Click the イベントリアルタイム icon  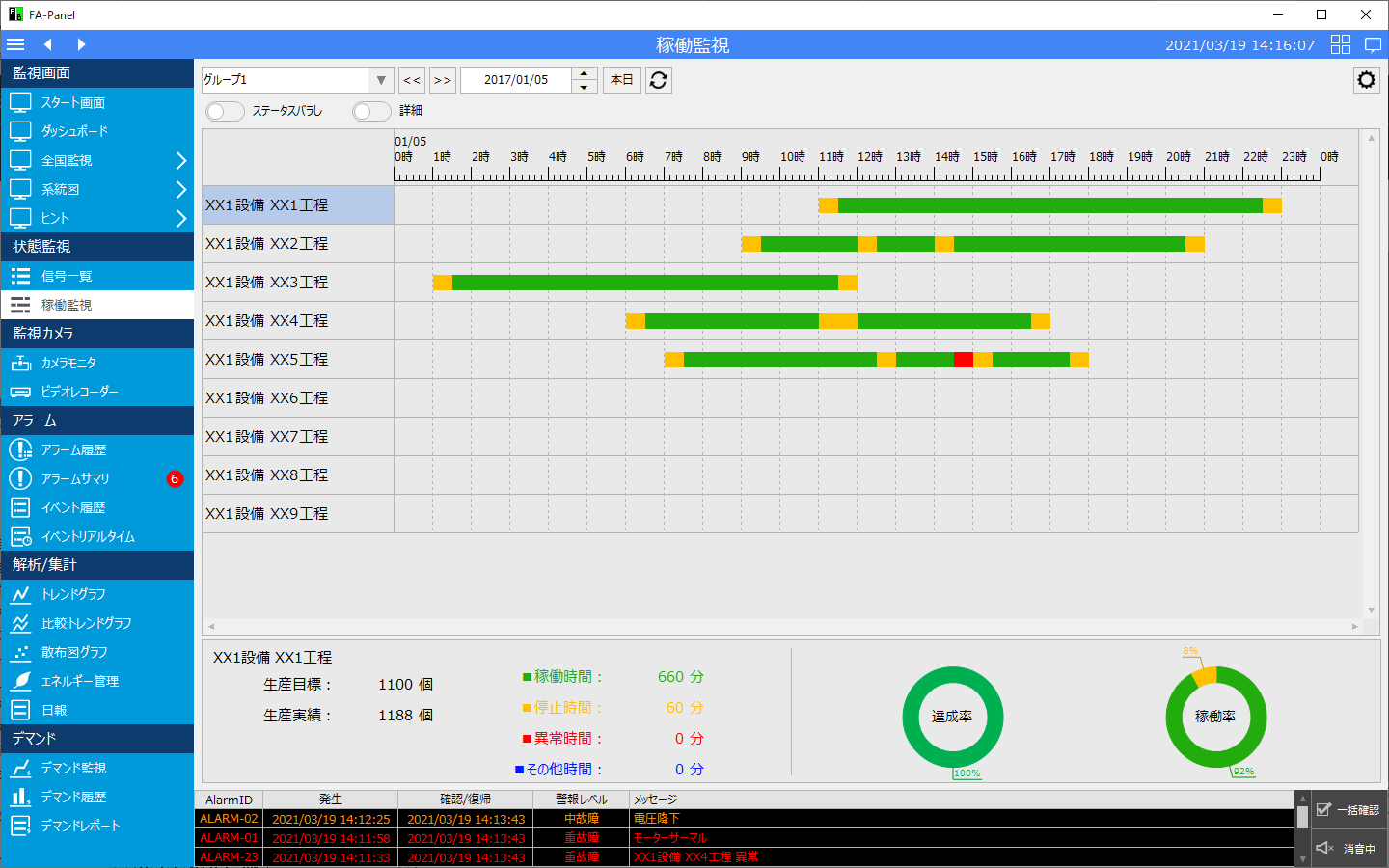[x=20, y=536]
